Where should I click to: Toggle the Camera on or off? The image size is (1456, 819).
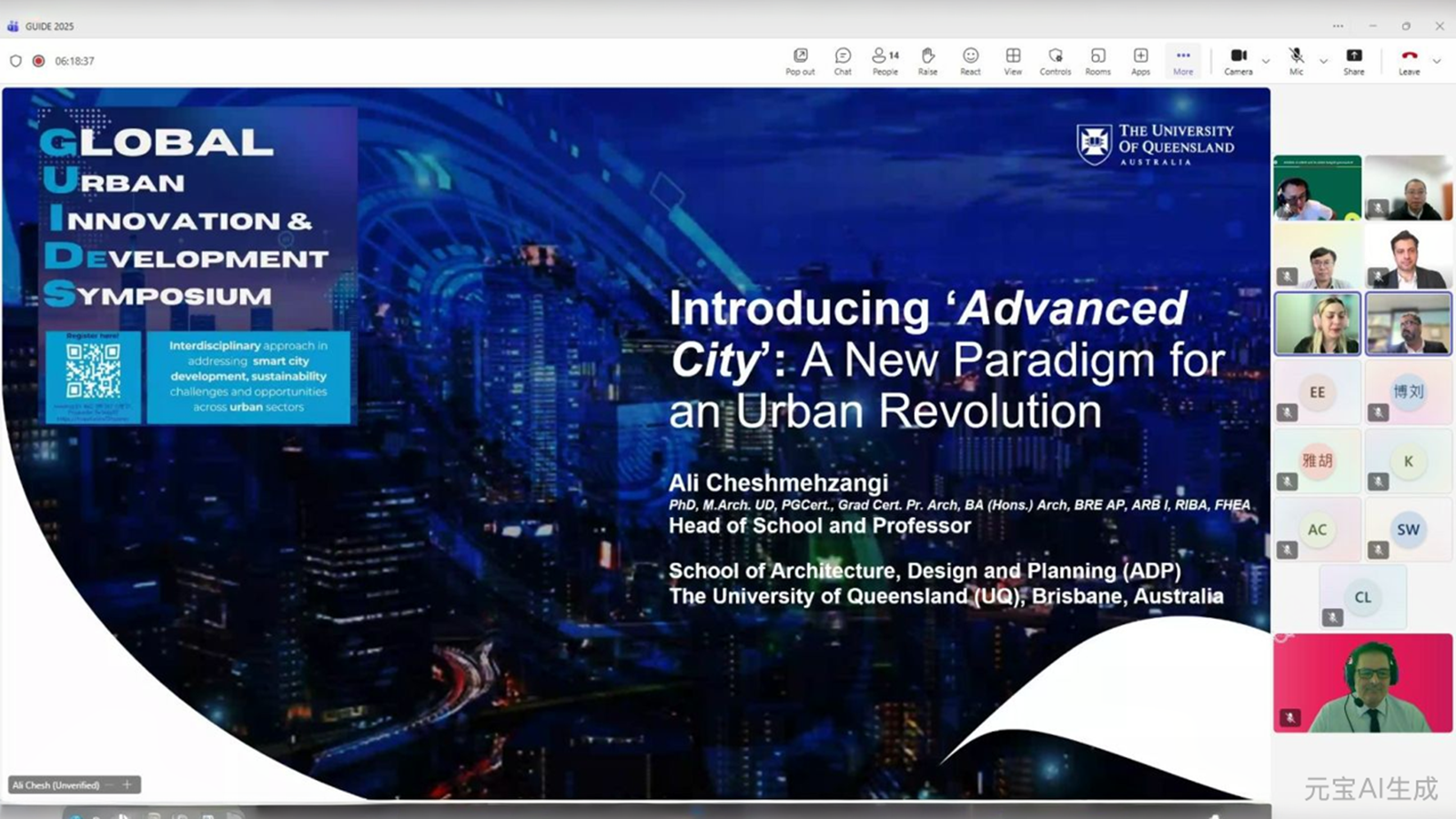(1238, 60)
